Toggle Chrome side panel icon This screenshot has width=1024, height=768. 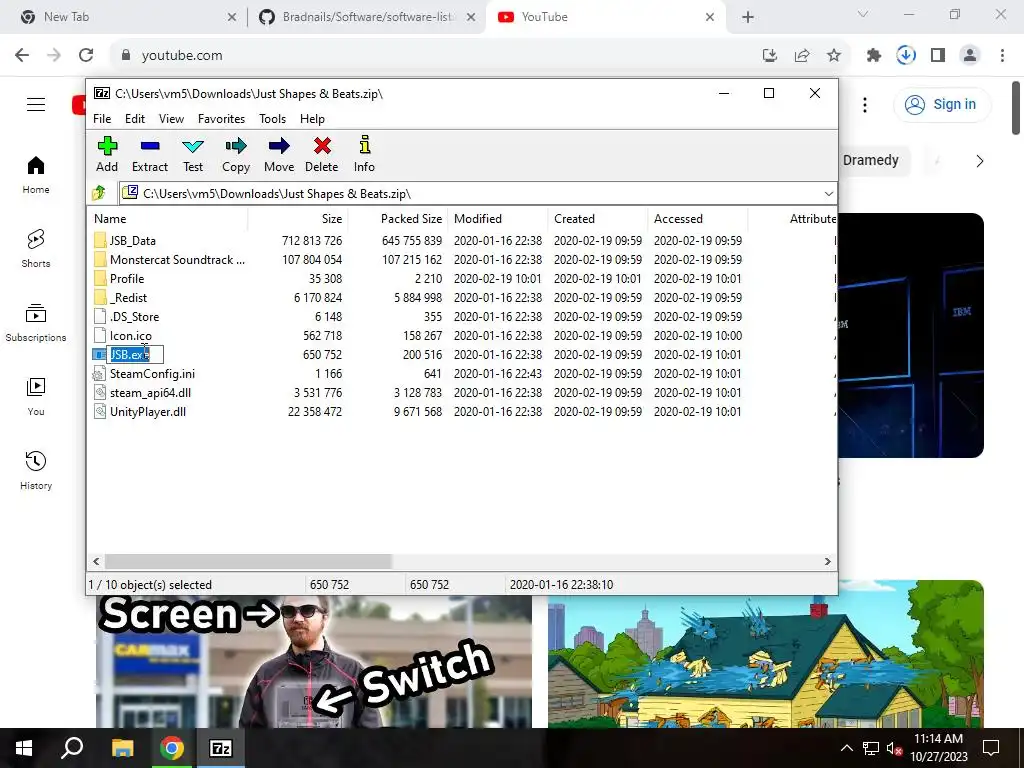click(938, 56)
